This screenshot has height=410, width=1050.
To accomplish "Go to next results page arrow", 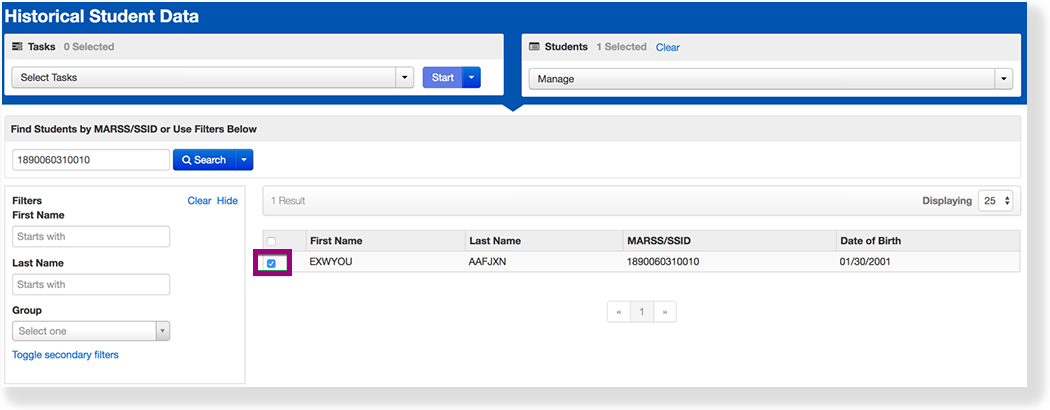I will pos(664,312).
